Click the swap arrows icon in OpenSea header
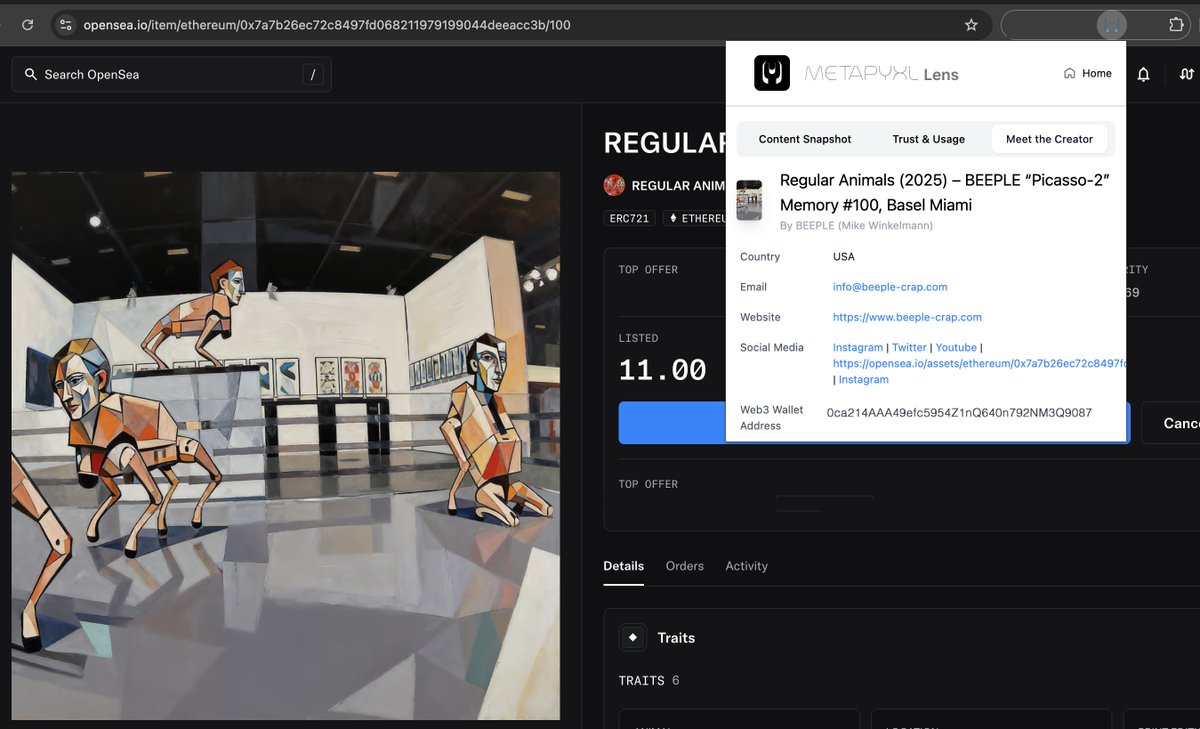The width and height of the screenshot is (1200, 729). pyautogui.click(x=1187, y=74)
